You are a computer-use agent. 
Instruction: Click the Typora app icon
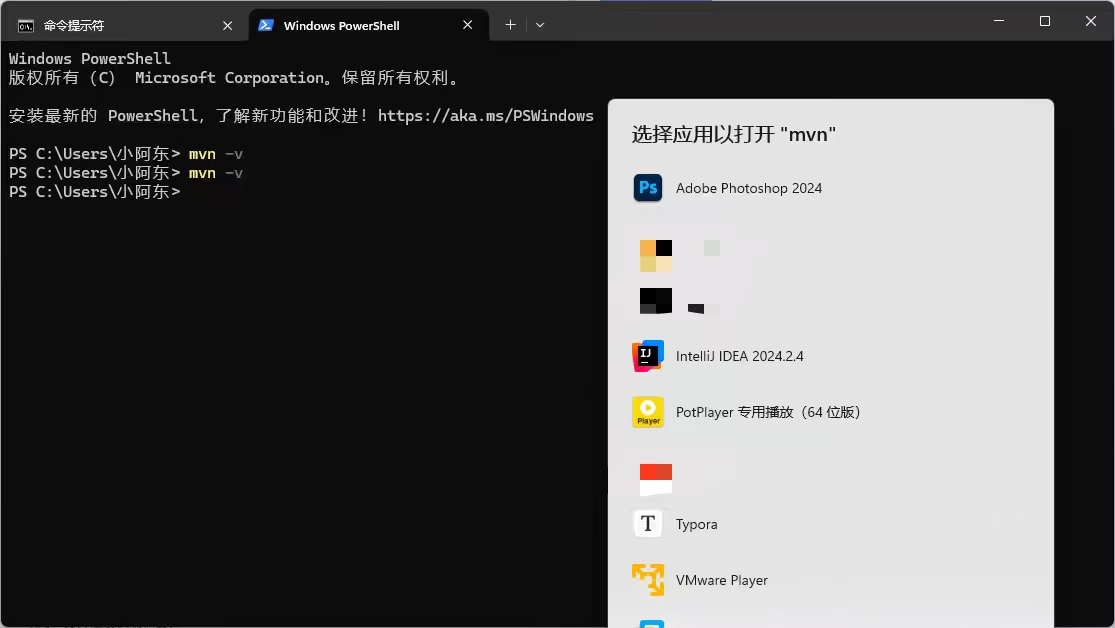648,524
